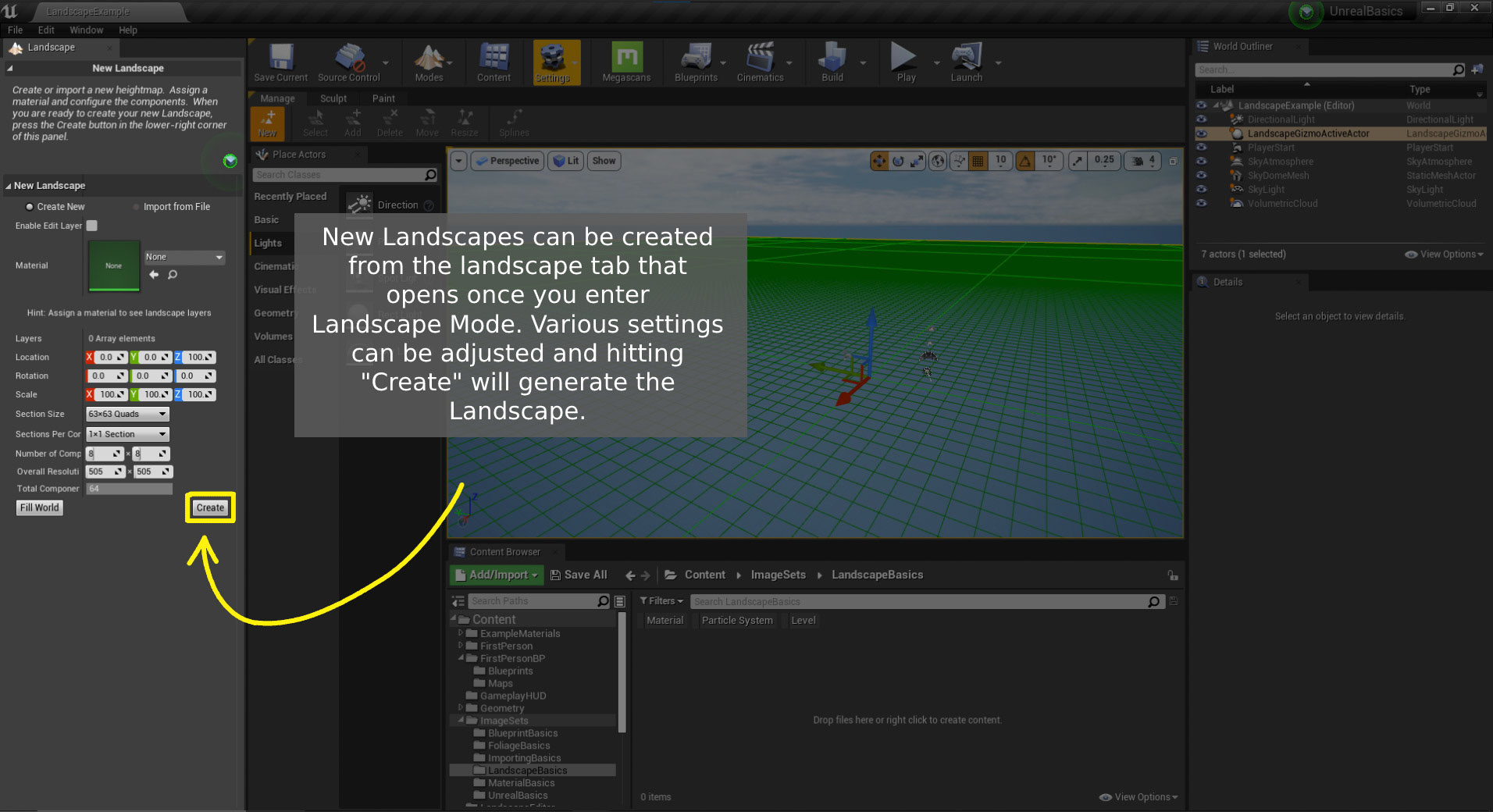The height and width of the screenshot is (812, 1493).
Task: Click the Create landscape button
Action: 210,507
